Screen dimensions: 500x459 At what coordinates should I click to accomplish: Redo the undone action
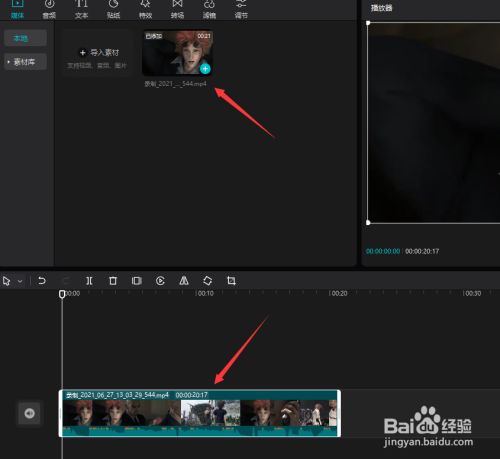66,280
